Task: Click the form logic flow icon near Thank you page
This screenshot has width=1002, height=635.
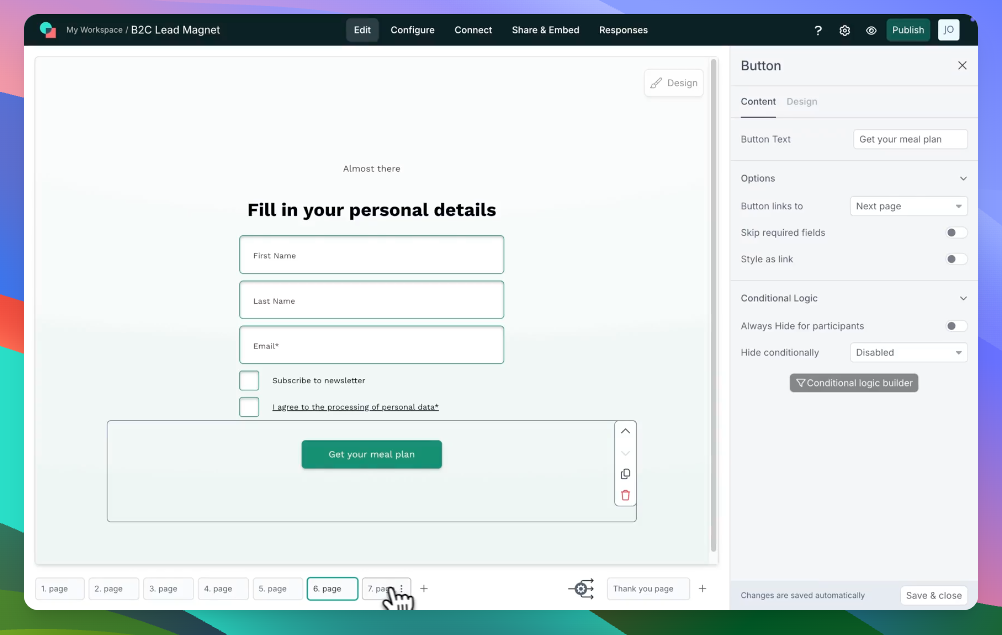Action: (x=581, y=589)
